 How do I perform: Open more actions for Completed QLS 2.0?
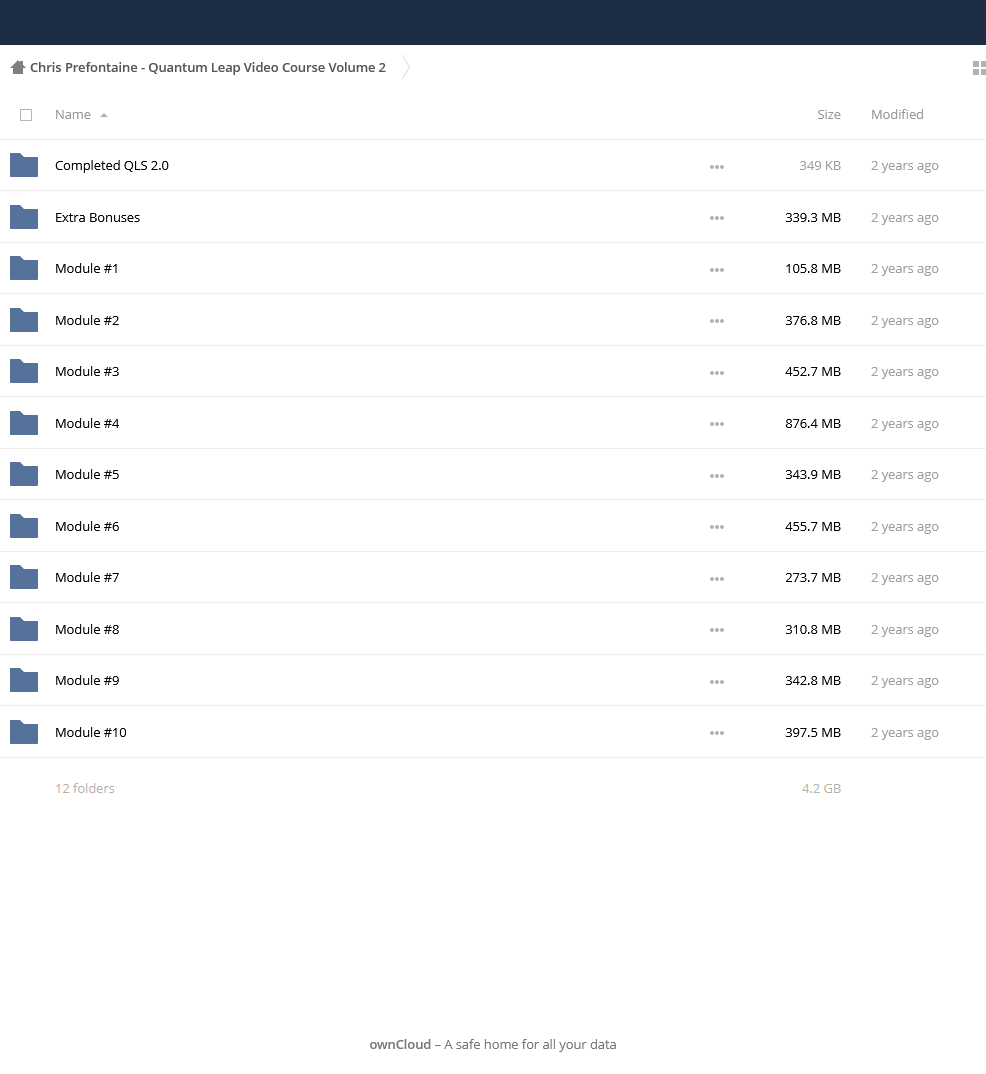[x=717, y=166]
